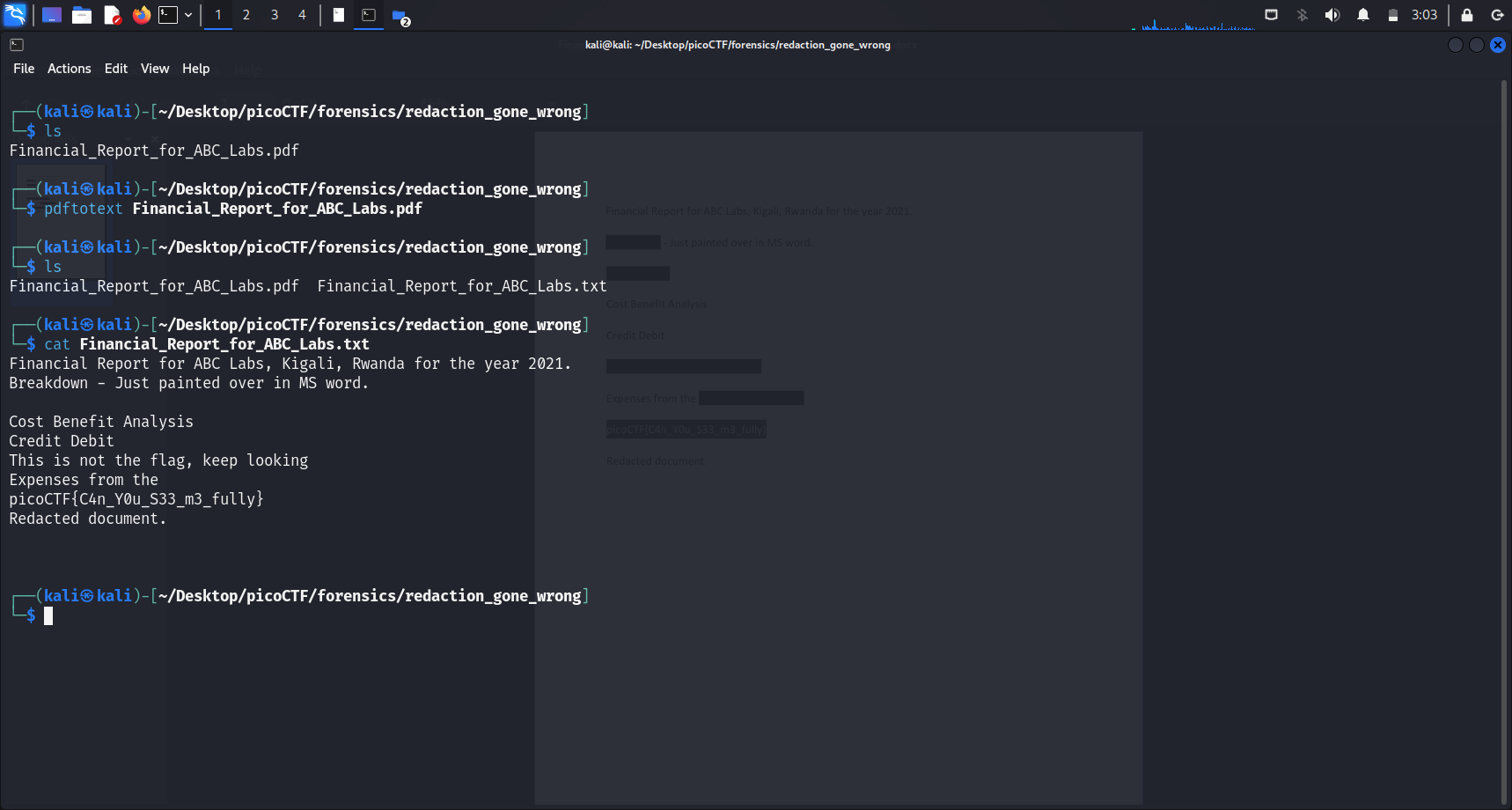
Task: Open the terminal Help menu
Action: [x=195, y=69]
